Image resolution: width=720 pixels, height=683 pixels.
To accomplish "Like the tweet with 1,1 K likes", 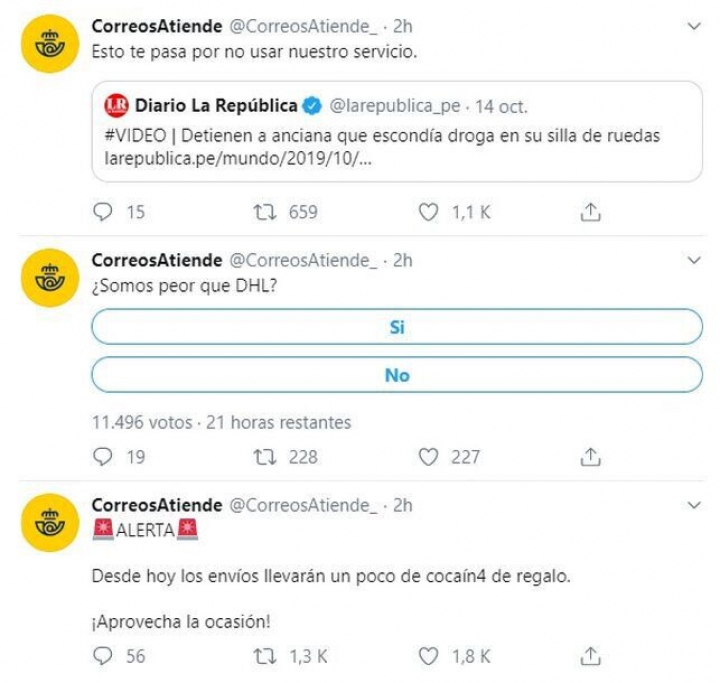I will (x=428, y=212).
